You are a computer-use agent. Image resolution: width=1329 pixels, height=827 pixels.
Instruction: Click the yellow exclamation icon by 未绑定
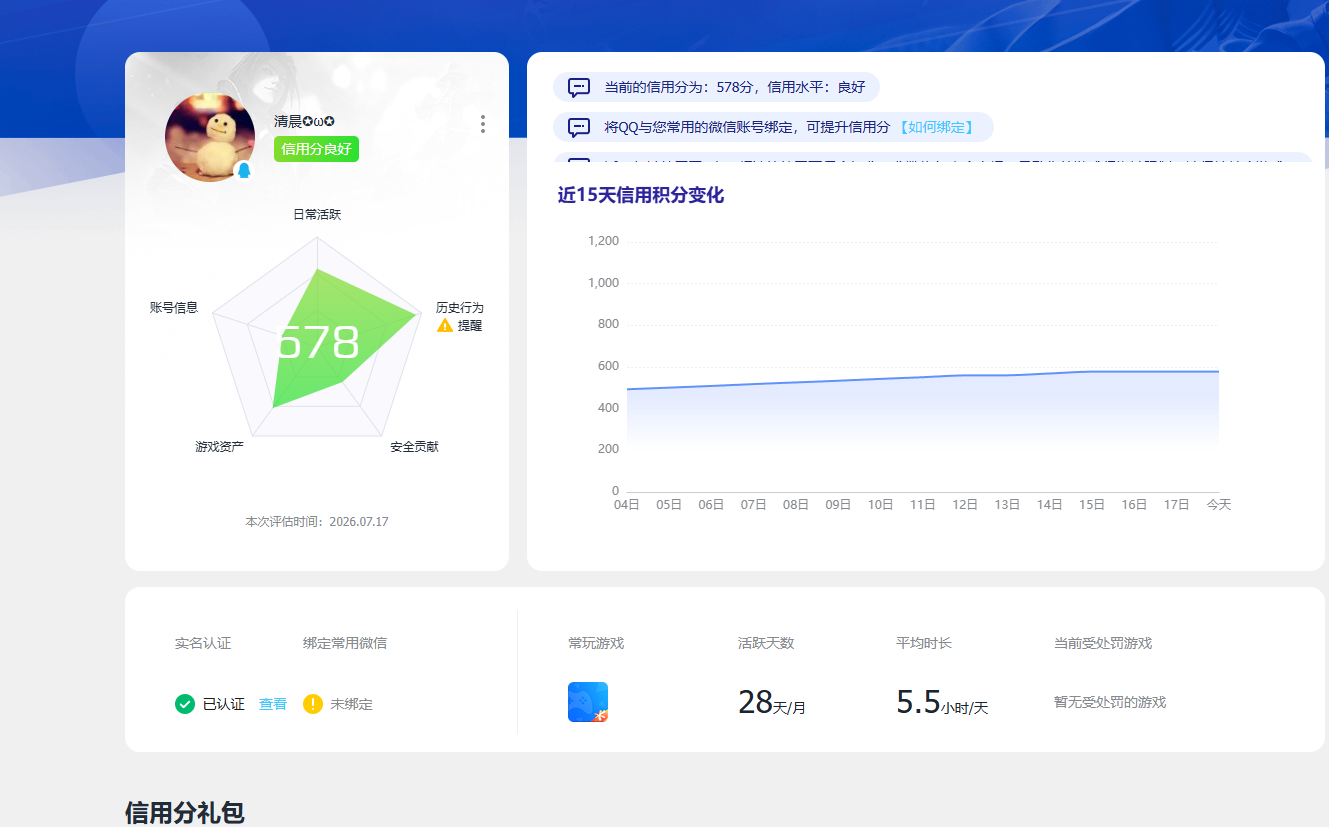[x=313, y=704]
